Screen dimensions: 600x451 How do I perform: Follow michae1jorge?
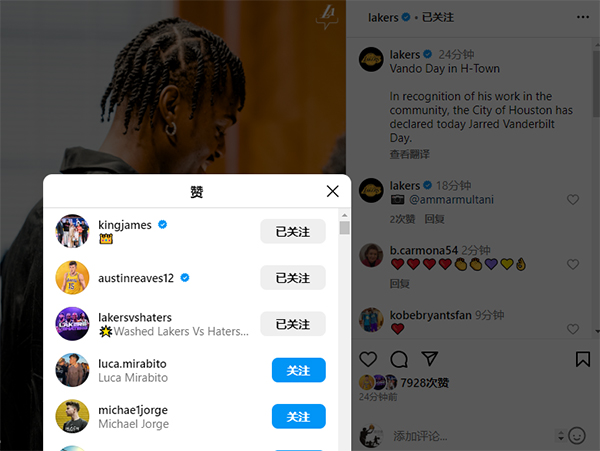coord(298,416)
